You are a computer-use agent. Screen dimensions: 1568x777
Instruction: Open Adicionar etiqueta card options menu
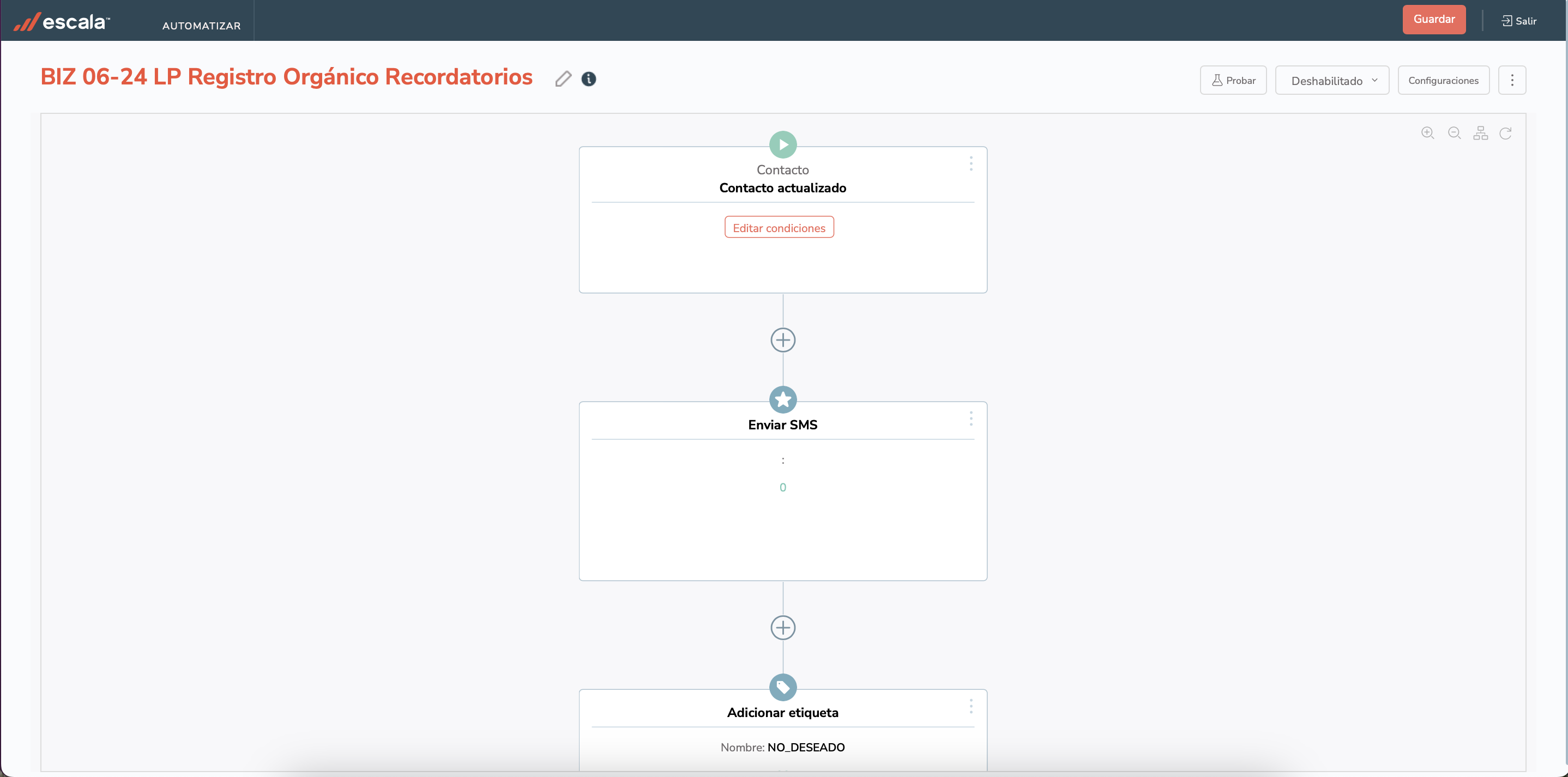coord(971,706)
